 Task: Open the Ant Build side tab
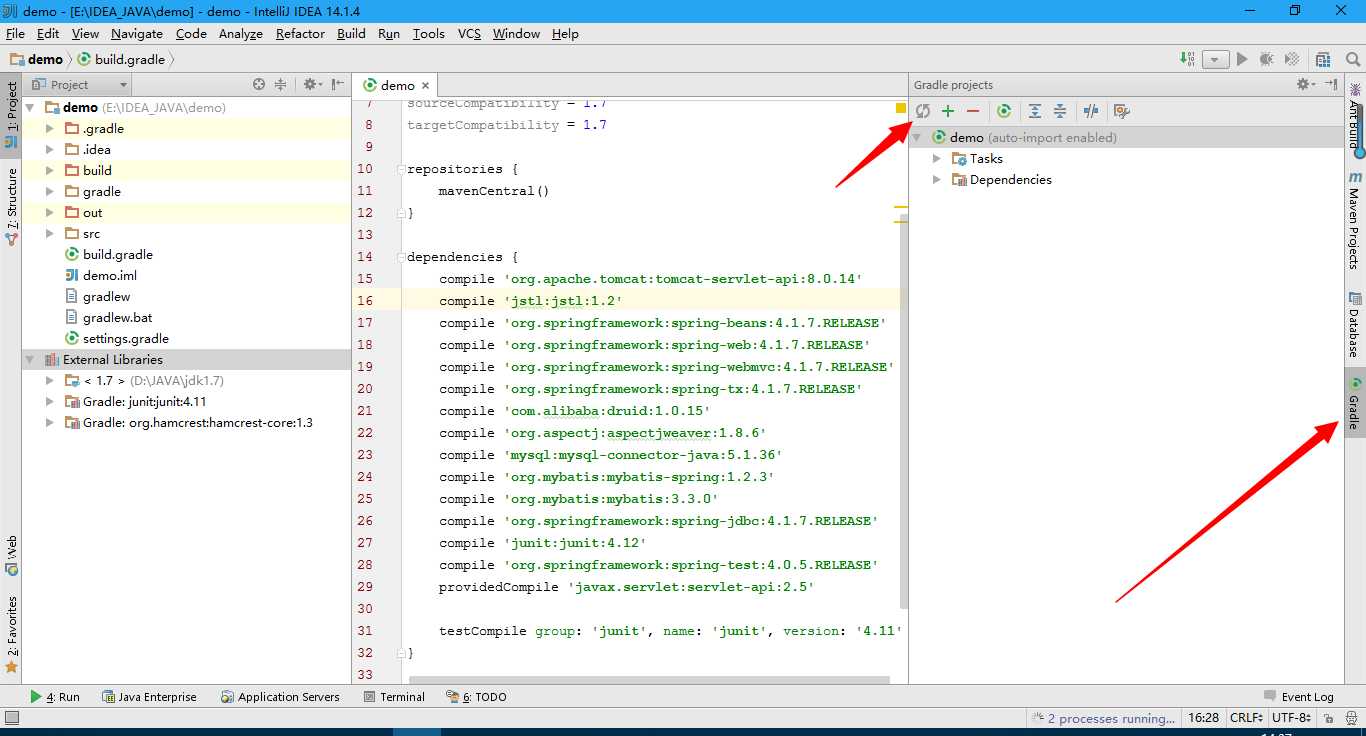click(1355, 115)
